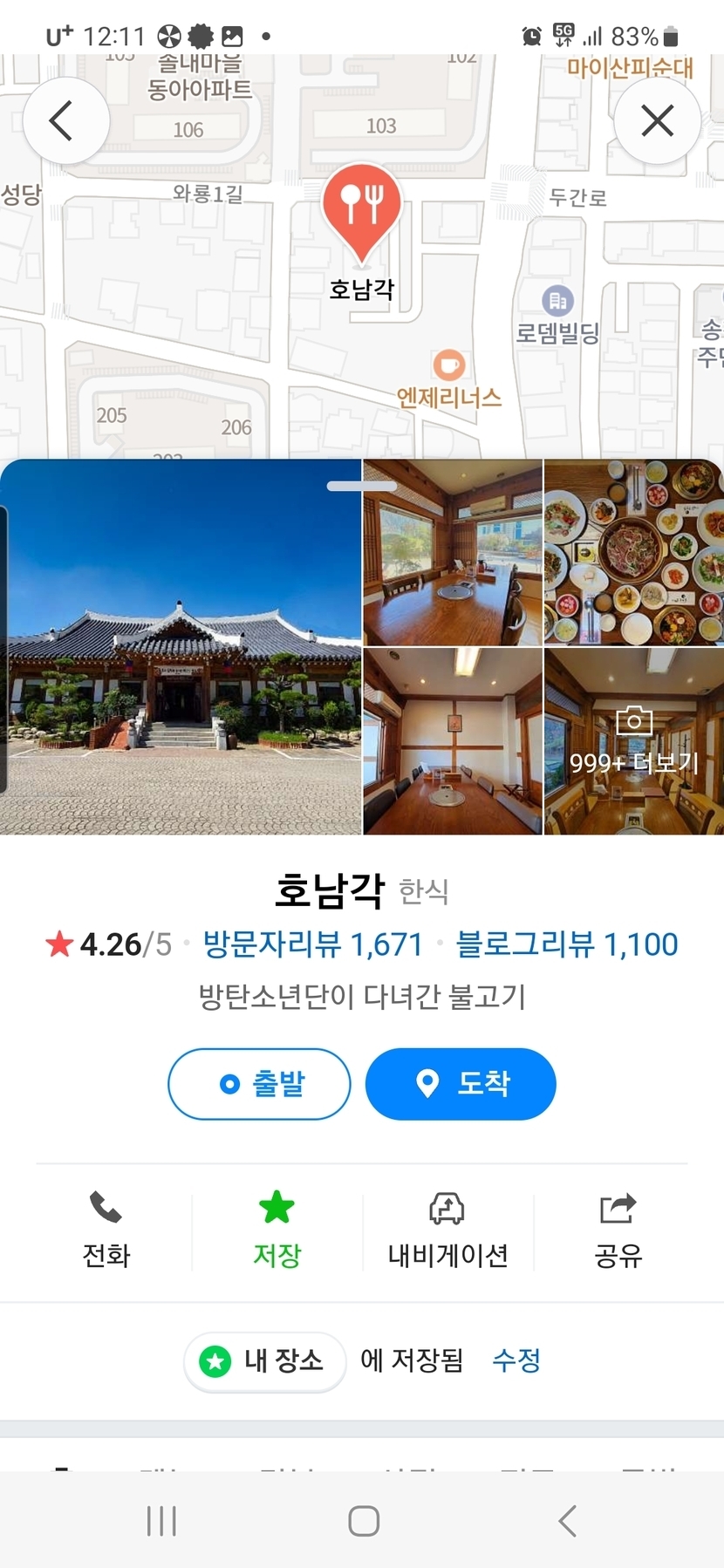The height and width of the screenshot is (1568, 724).
Task: Open 블로그리뷰 1,100 link
Action: point(567,944)
